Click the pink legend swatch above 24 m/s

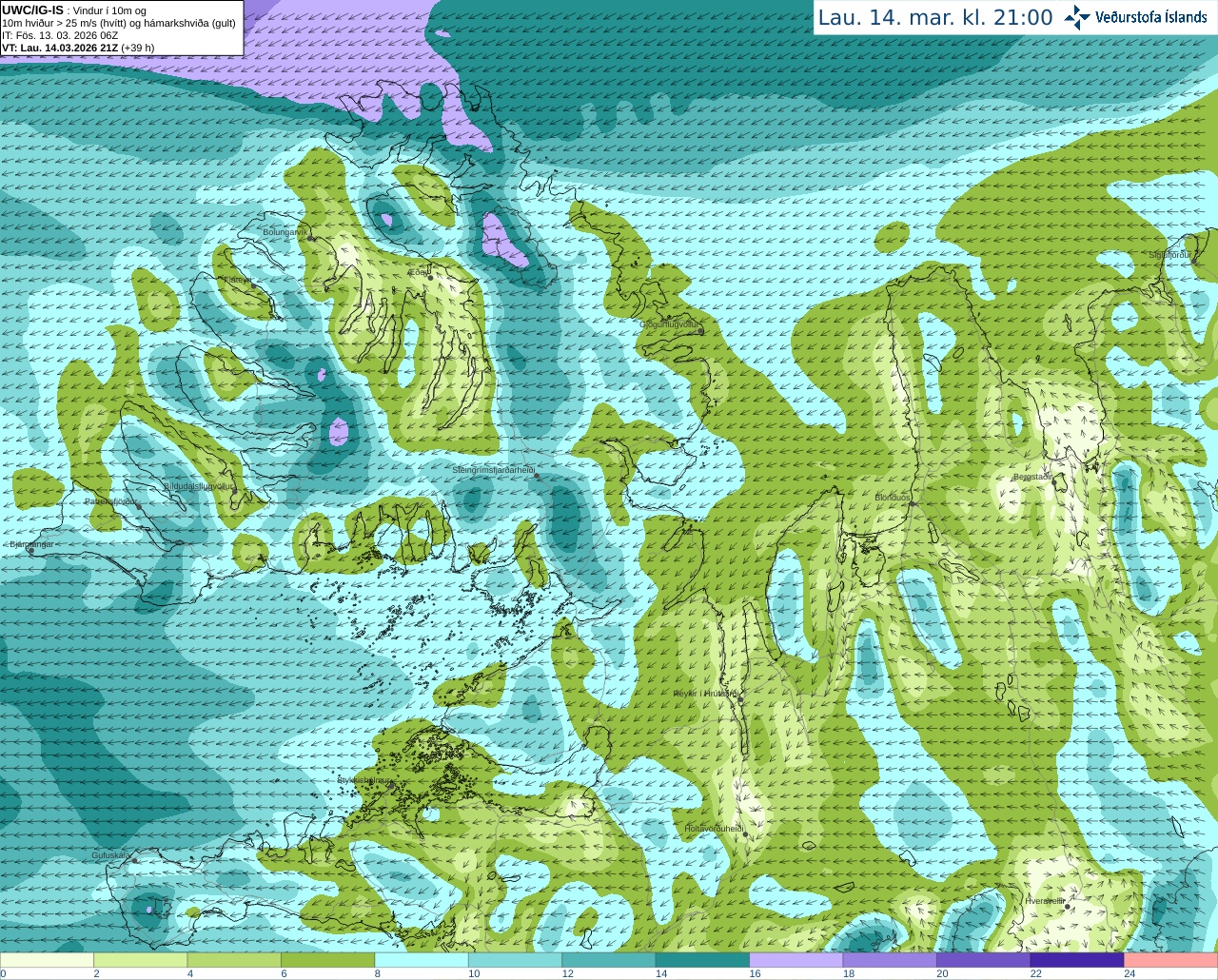(x=1171, y=960)
